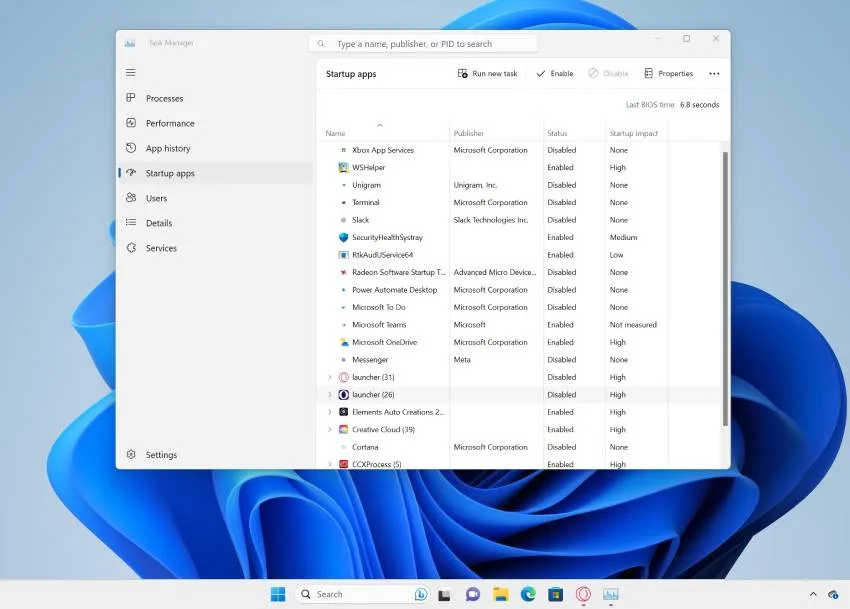Select the Slack row
Viewport: 850px width, 609px height.
tap(519, 220)
